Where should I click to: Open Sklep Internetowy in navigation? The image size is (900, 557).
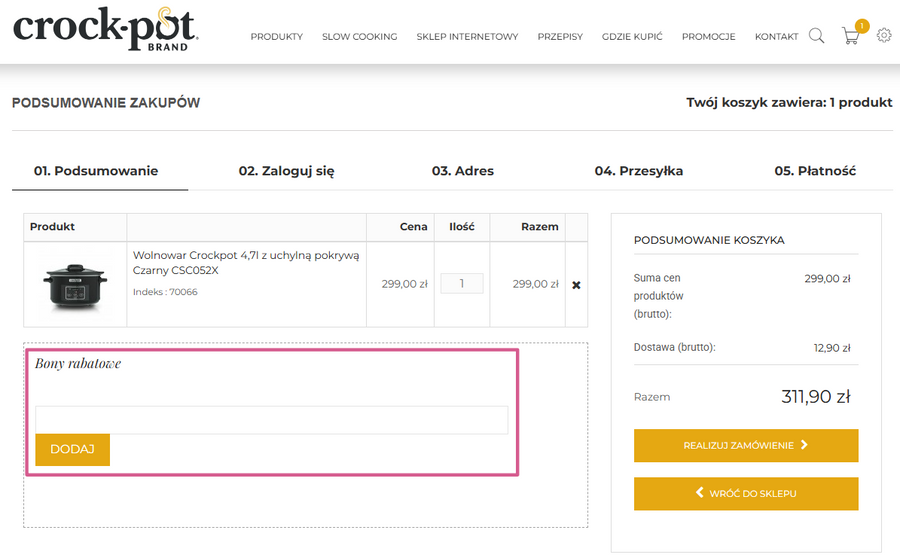467,37
